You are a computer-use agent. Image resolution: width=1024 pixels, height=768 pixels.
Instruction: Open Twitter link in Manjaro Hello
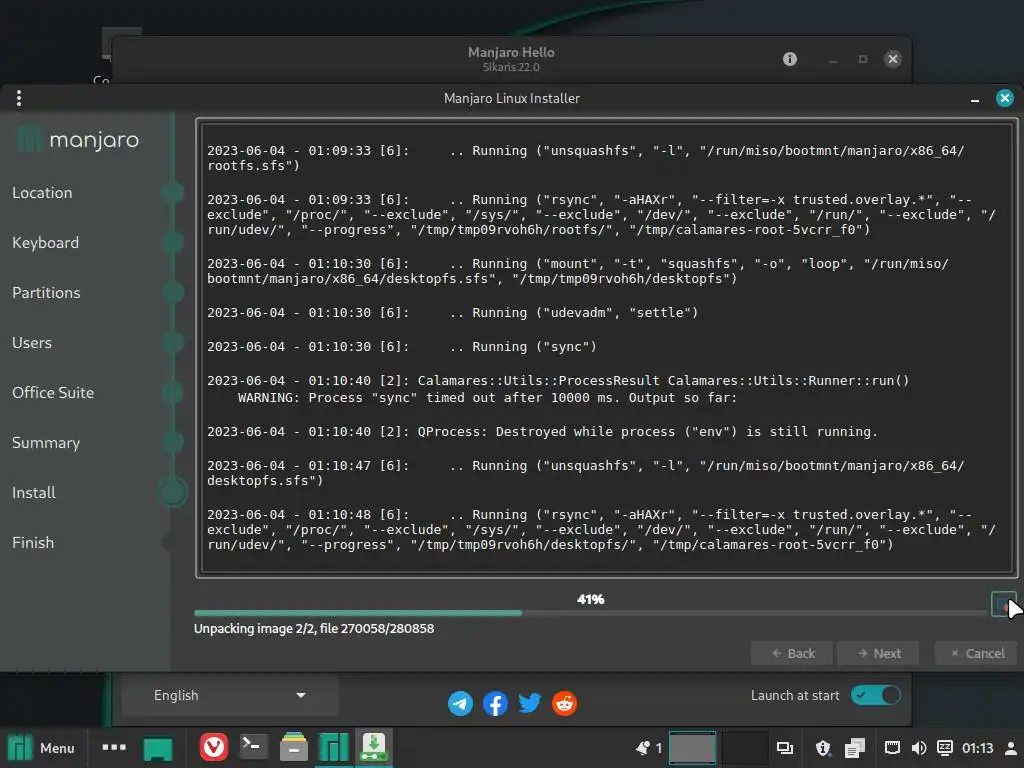(530, 703)
